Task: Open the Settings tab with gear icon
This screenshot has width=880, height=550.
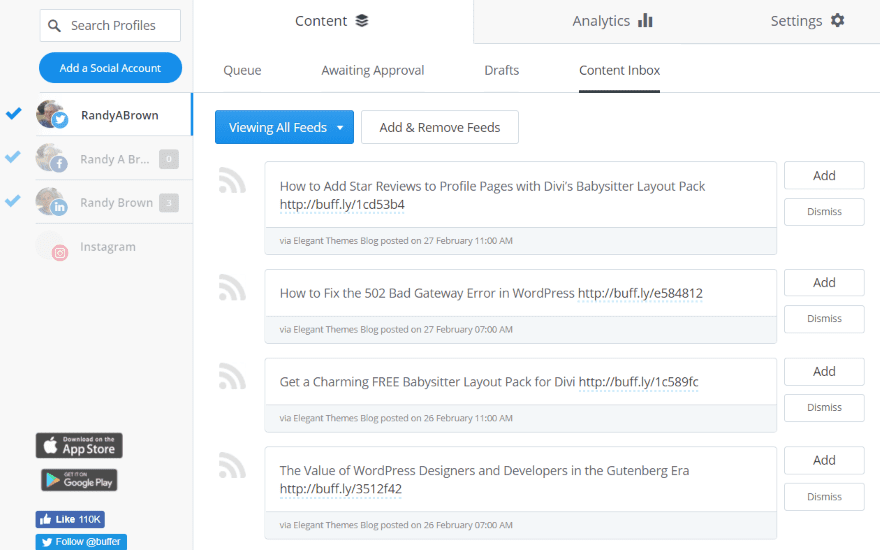Action: point(807,21)
